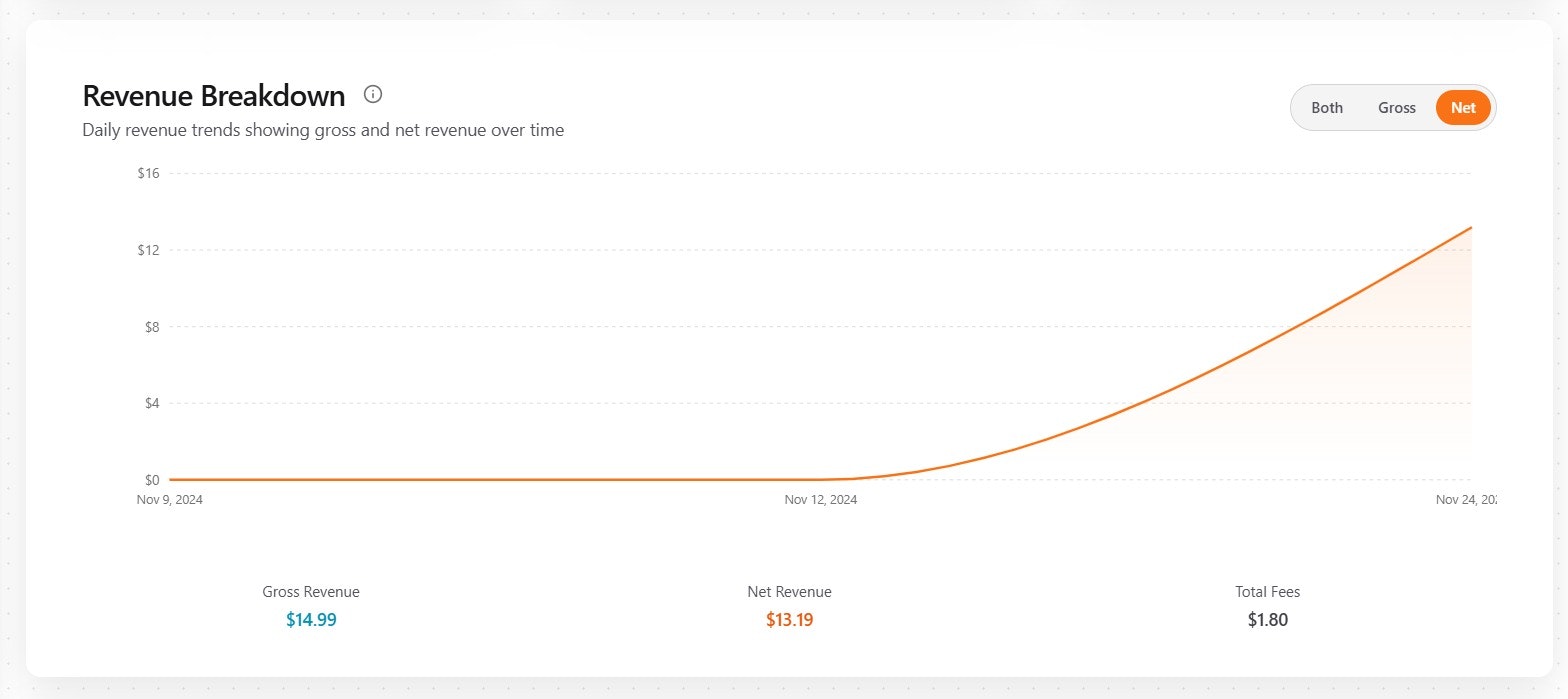Click the Revenue Breakdown heading
Image resolution: width=1568 pixels, height=699 pixels.
pyautogui.click(x=213, y=96)
